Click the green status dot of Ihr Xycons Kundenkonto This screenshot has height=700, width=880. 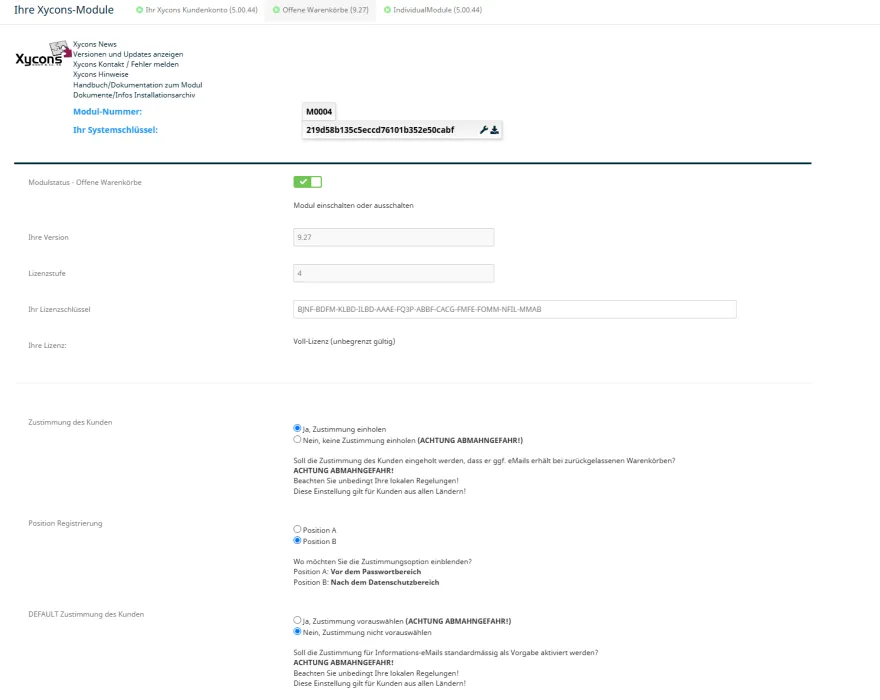(139, 10)
